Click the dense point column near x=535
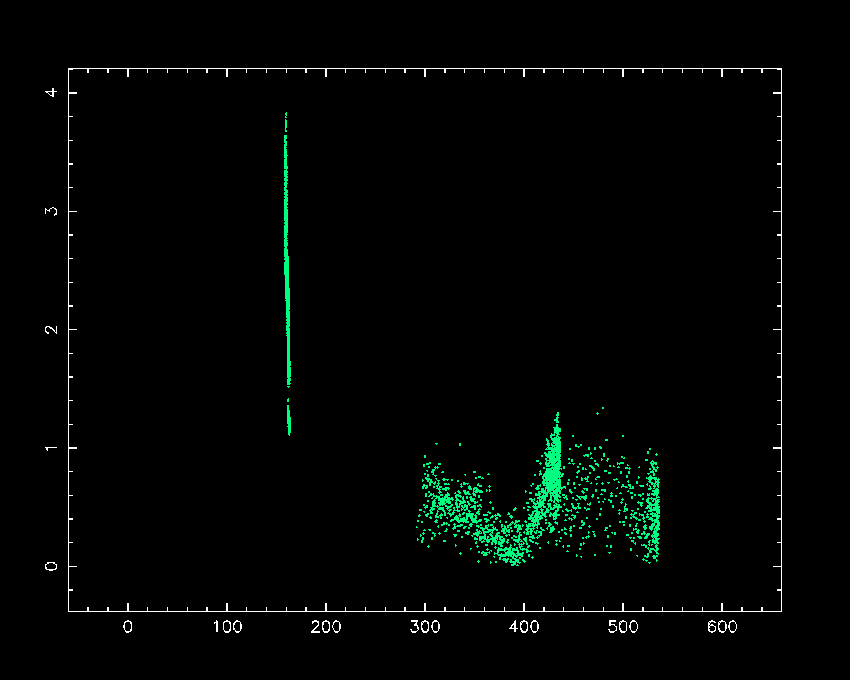 (x=654, y=507)
